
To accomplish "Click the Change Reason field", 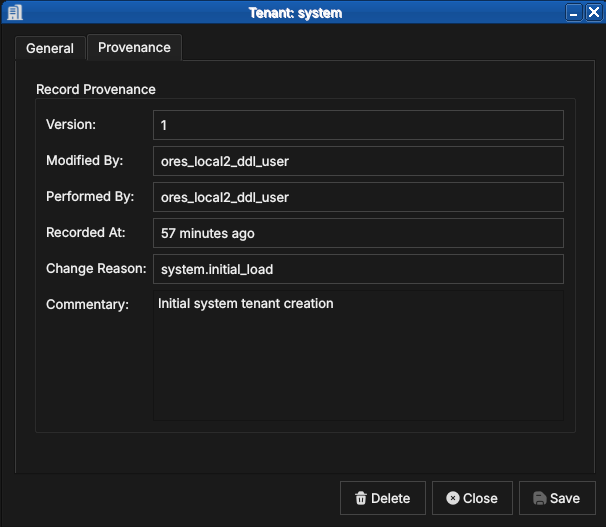I will [358, 269].
